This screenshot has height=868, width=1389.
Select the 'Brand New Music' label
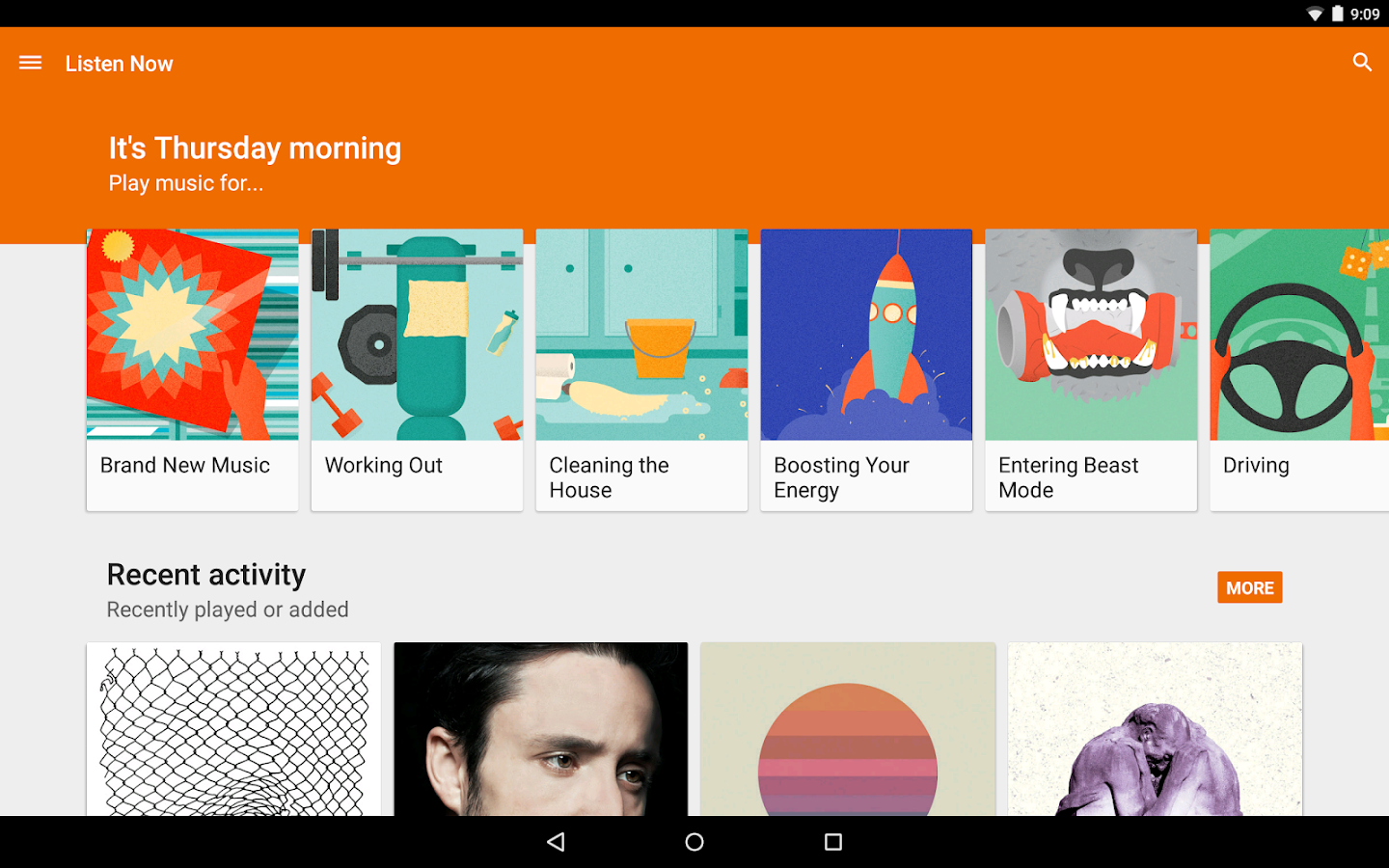click(x=185, y=465)
